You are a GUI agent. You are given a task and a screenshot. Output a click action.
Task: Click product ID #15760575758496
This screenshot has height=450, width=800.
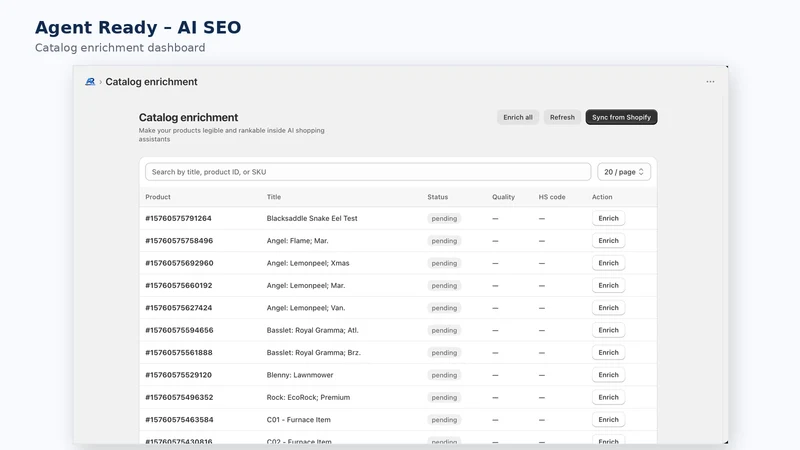pos(179,241)
